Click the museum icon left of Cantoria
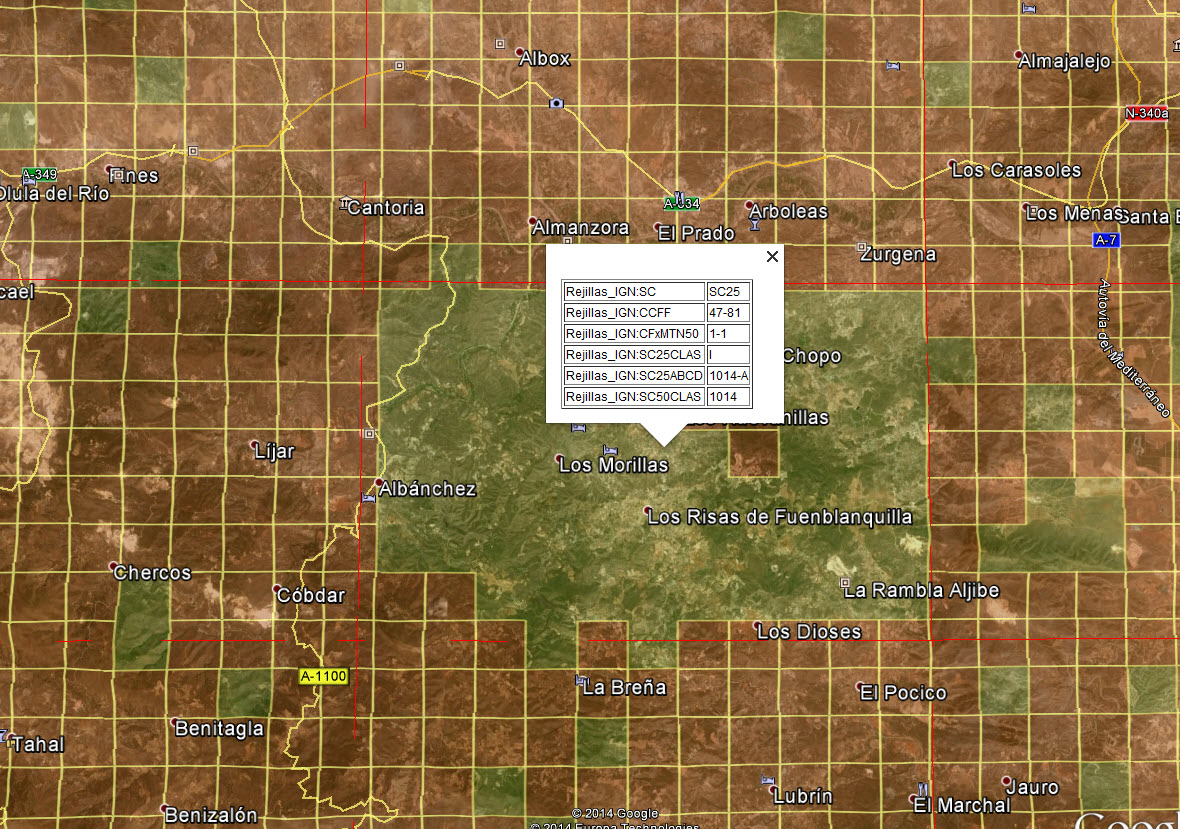The image size is (1180, 829). click(x=345, y=201)
